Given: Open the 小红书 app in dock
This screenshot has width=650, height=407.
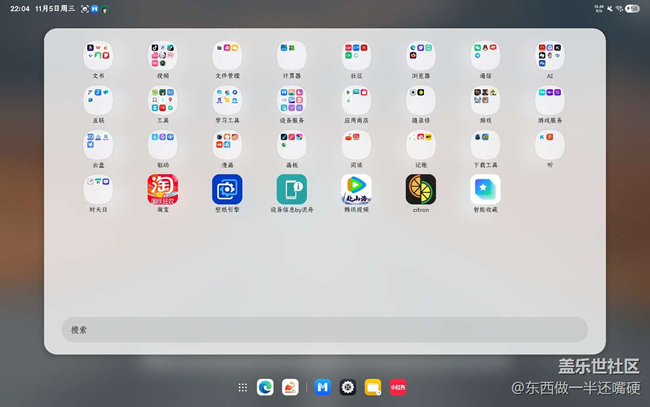Looking at the screenshot, I should click(x=398, y=387).
